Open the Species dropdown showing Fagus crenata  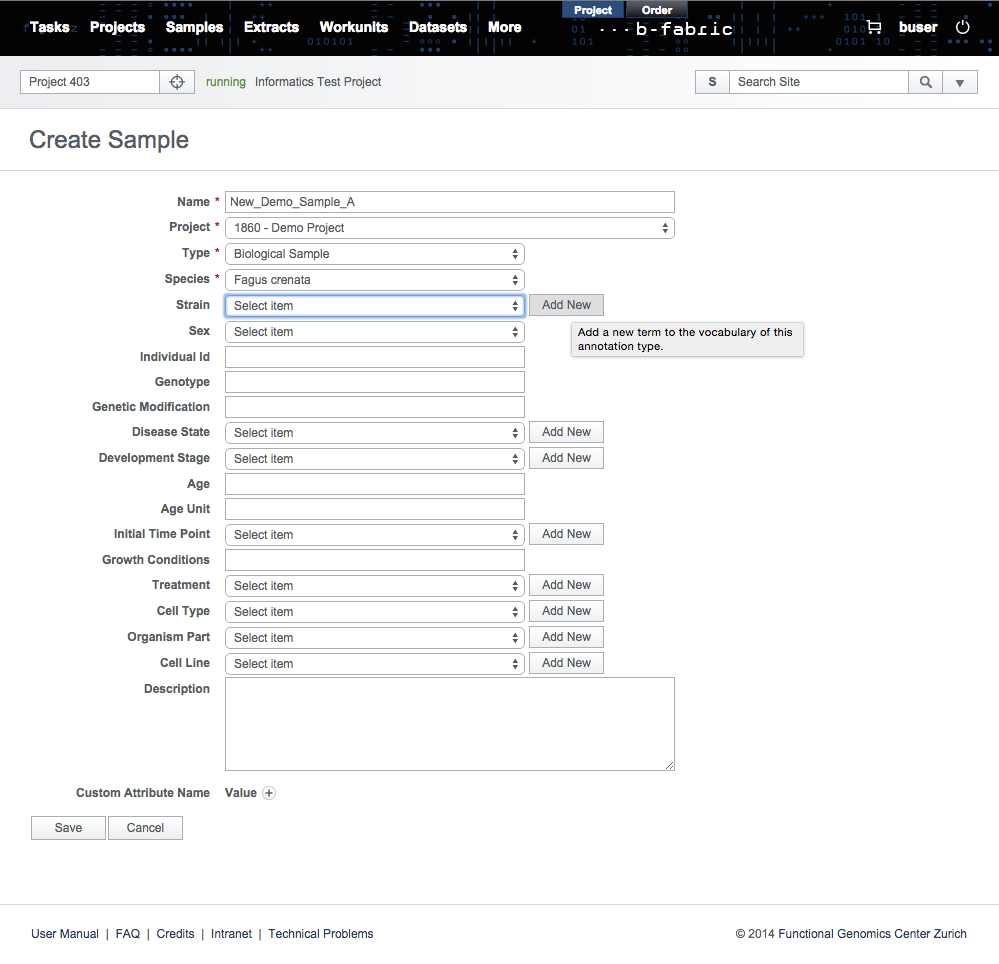pyautogui.click(x=375, y=280)
